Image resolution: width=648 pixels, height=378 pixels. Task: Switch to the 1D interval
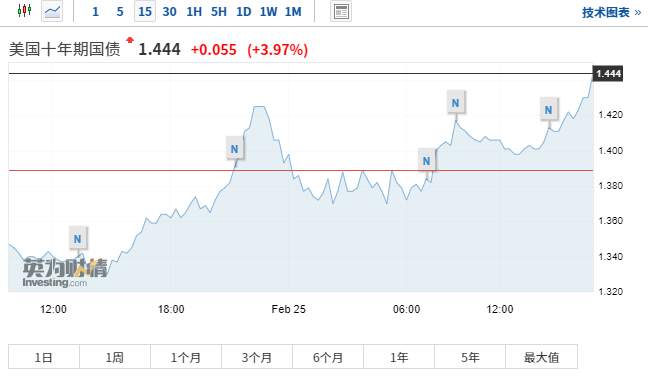click(244, 12)
